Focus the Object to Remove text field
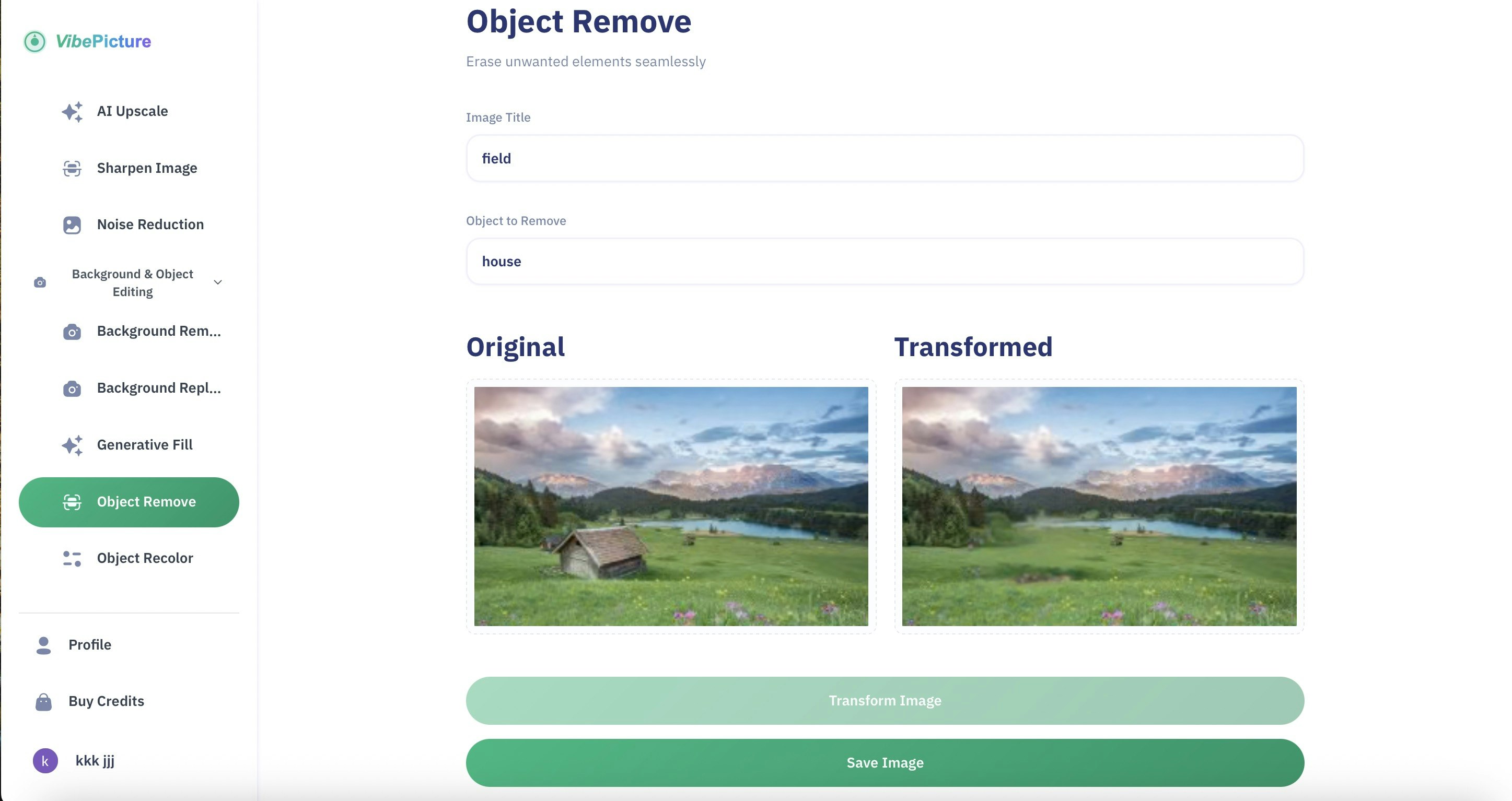Screen dimensions: 1512x801 [885, 262]
